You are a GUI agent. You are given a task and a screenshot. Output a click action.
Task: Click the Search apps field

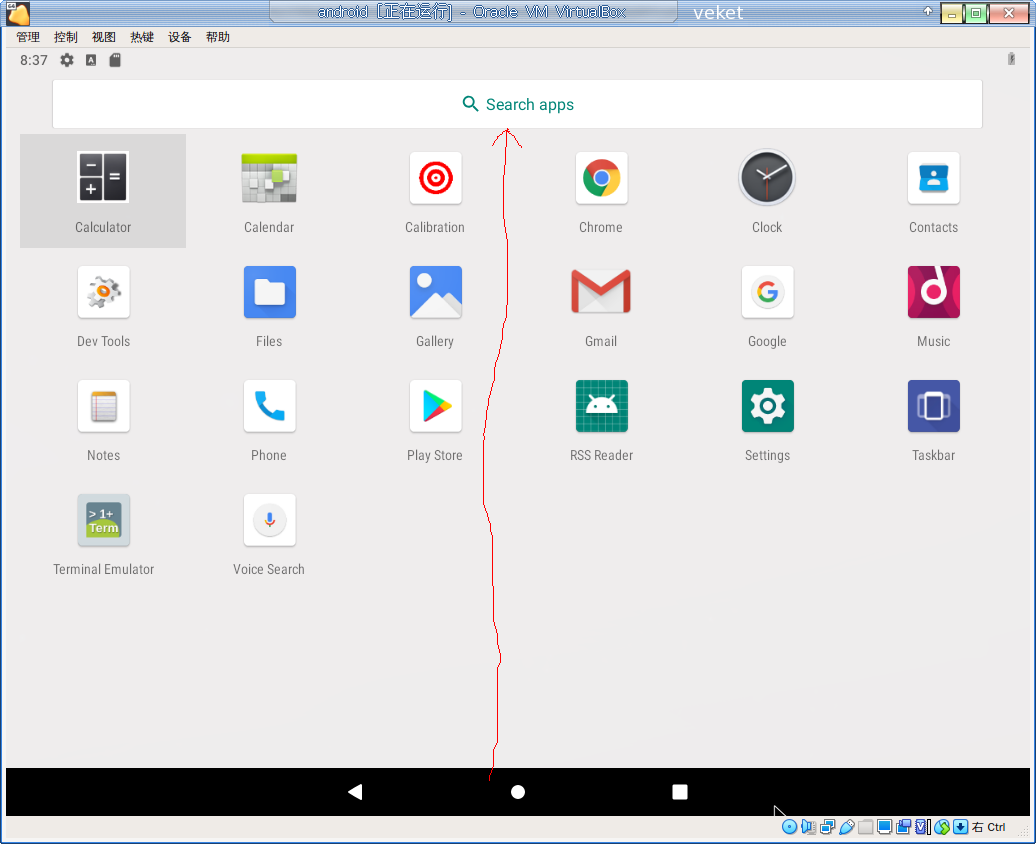(x=517, y=104)
